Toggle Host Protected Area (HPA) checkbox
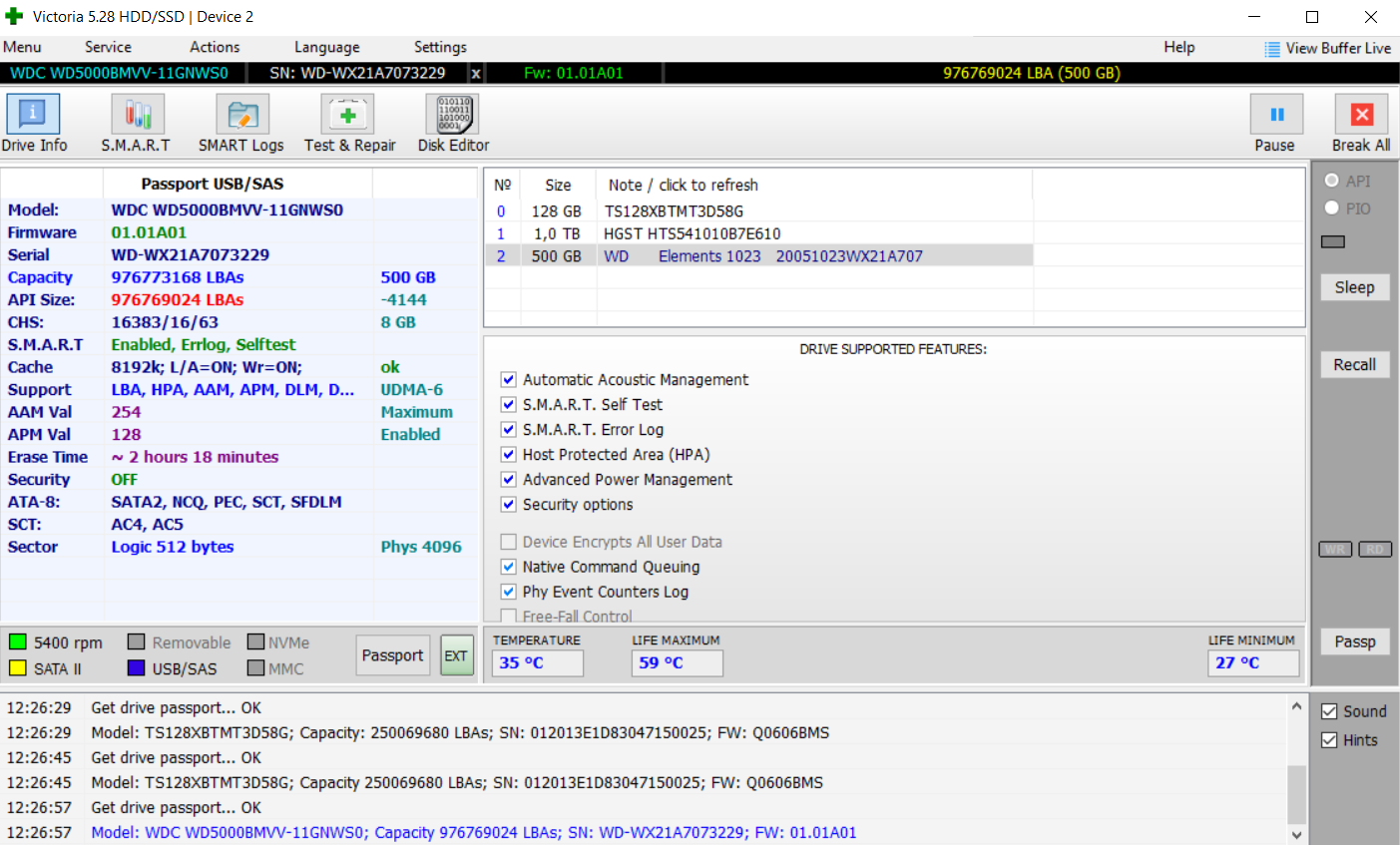 (x=509, y=455)
